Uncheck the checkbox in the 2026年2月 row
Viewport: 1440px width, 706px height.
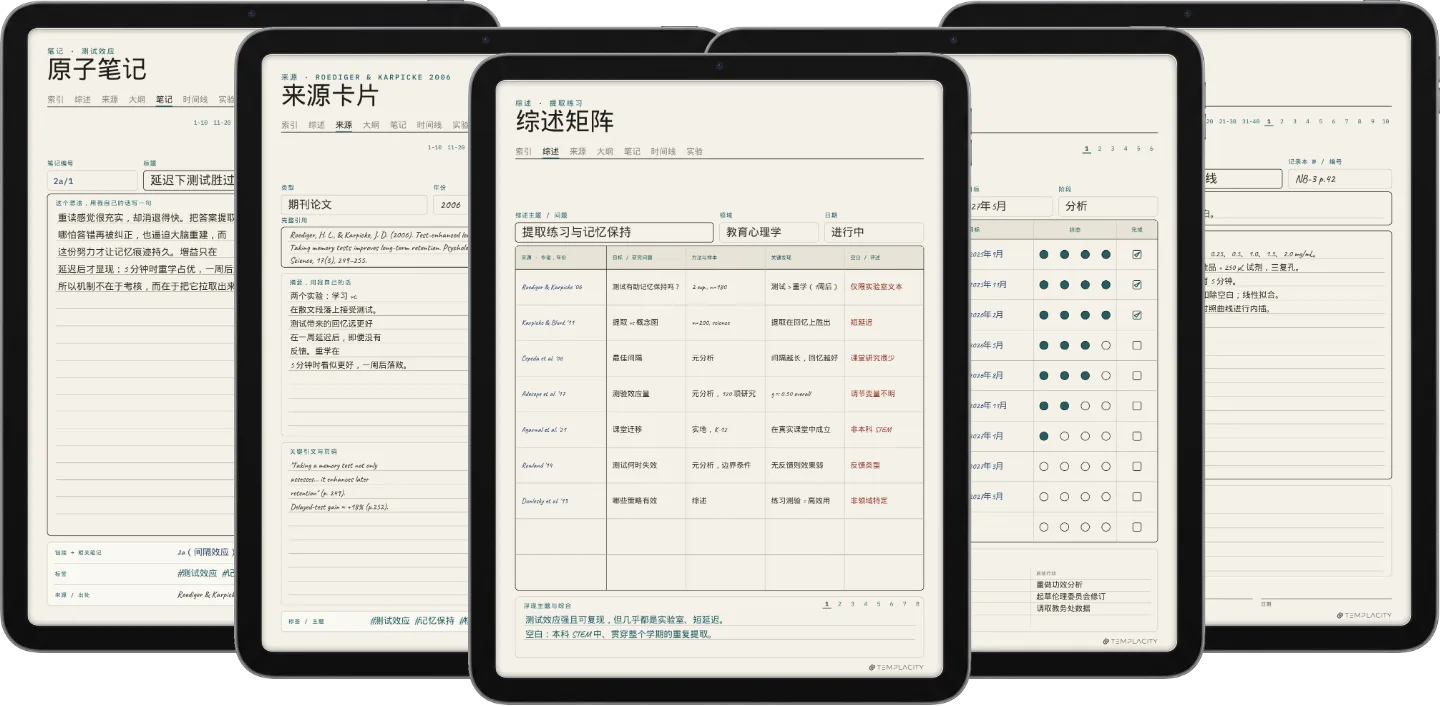1136,315
